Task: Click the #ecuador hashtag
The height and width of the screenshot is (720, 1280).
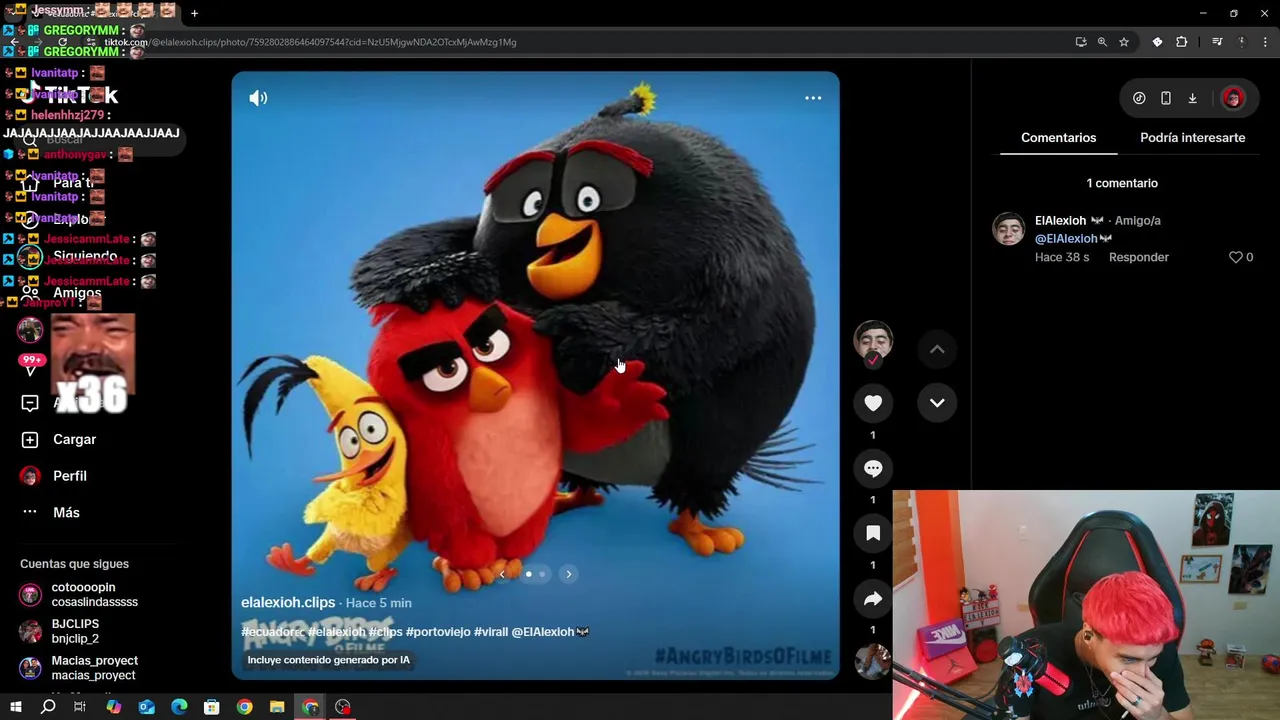Action: pos(272,632)
